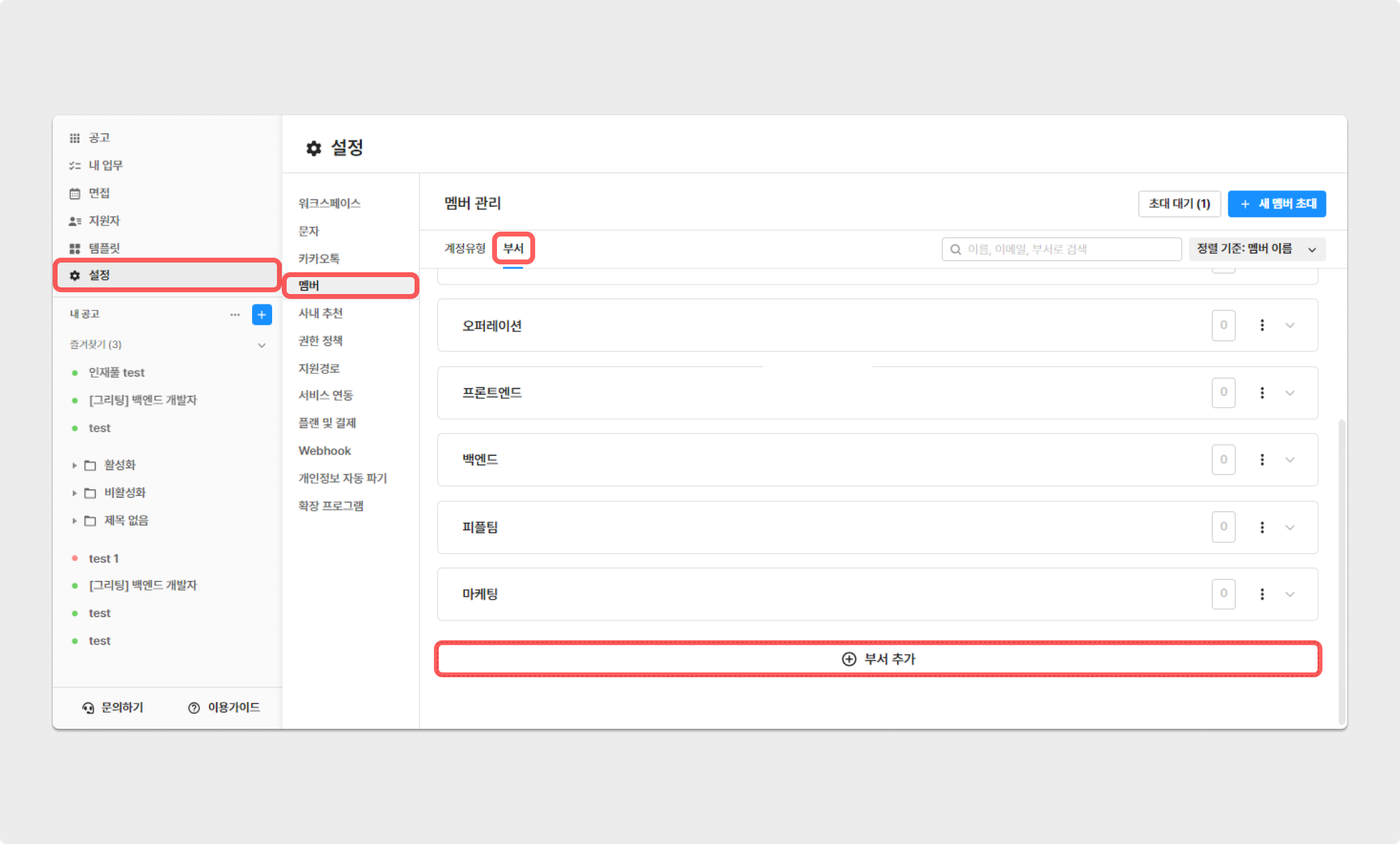The image size is (1400, 844).
Task: Select 권한 정책 in settings menu
Action: (321, 341)
